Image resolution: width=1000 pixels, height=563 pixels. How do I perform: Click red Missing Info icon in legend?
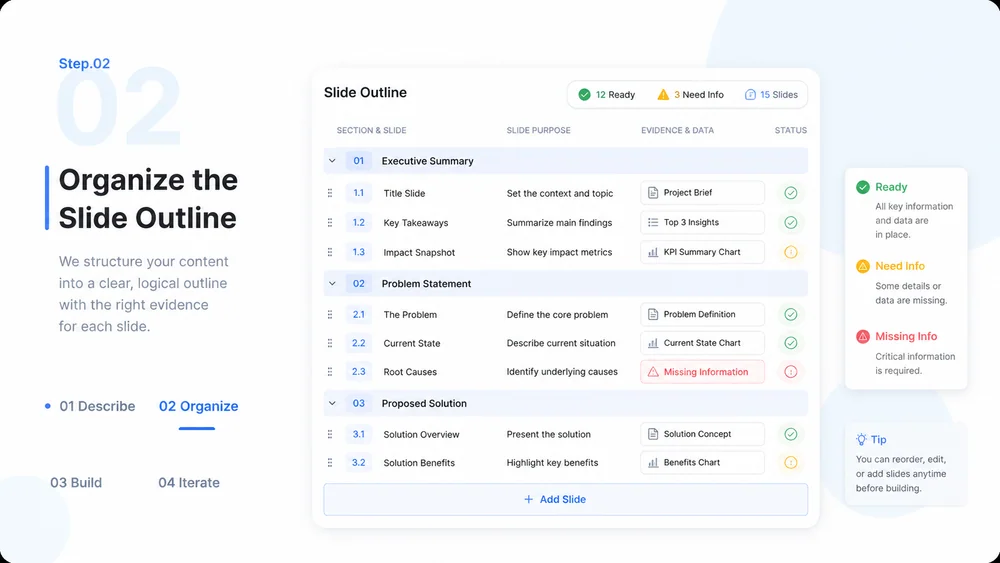pyautogui.click(x=863, y=336)
